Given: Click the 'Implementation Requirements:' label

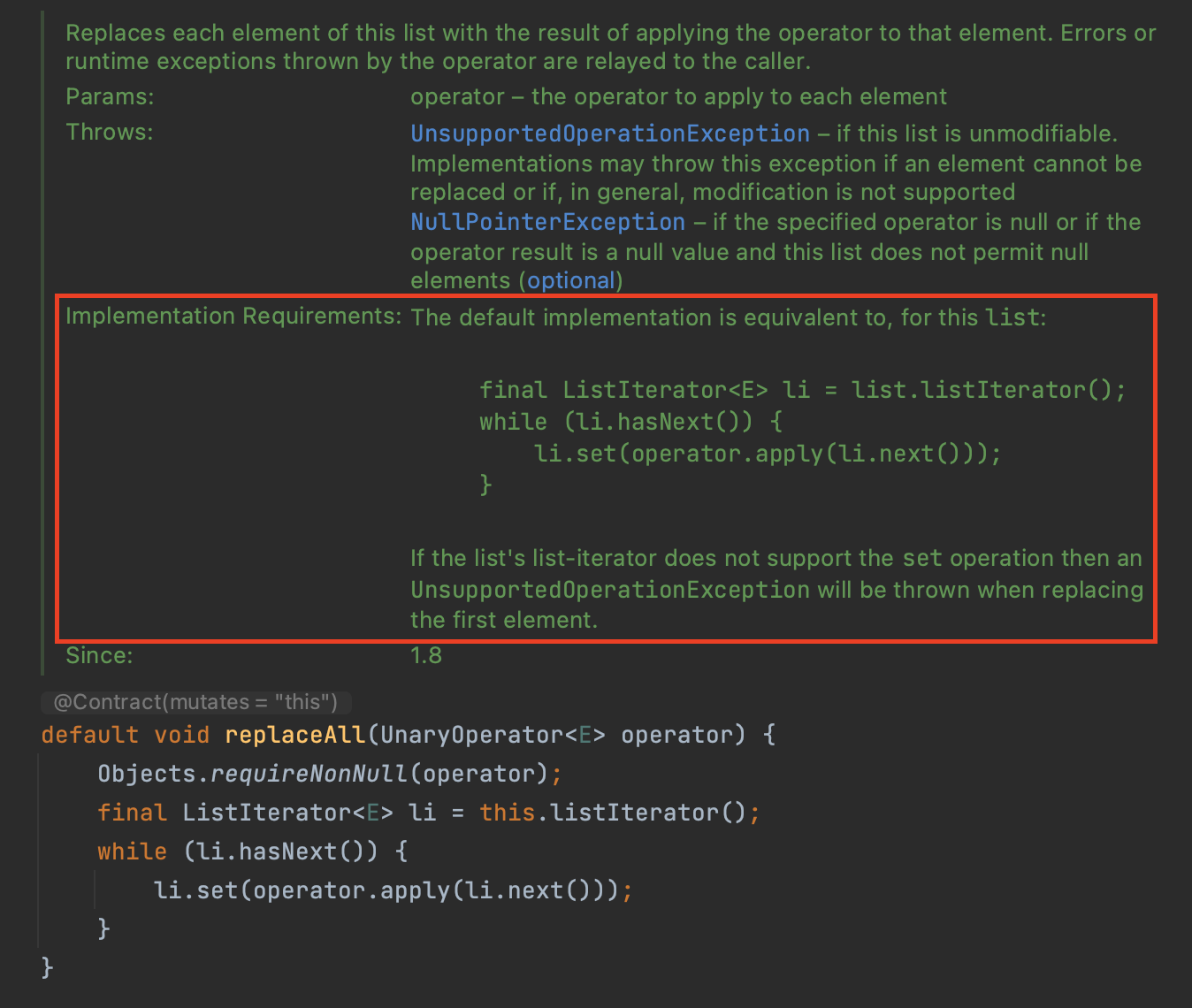Looking at the screenshot, I should pos(233,316).
